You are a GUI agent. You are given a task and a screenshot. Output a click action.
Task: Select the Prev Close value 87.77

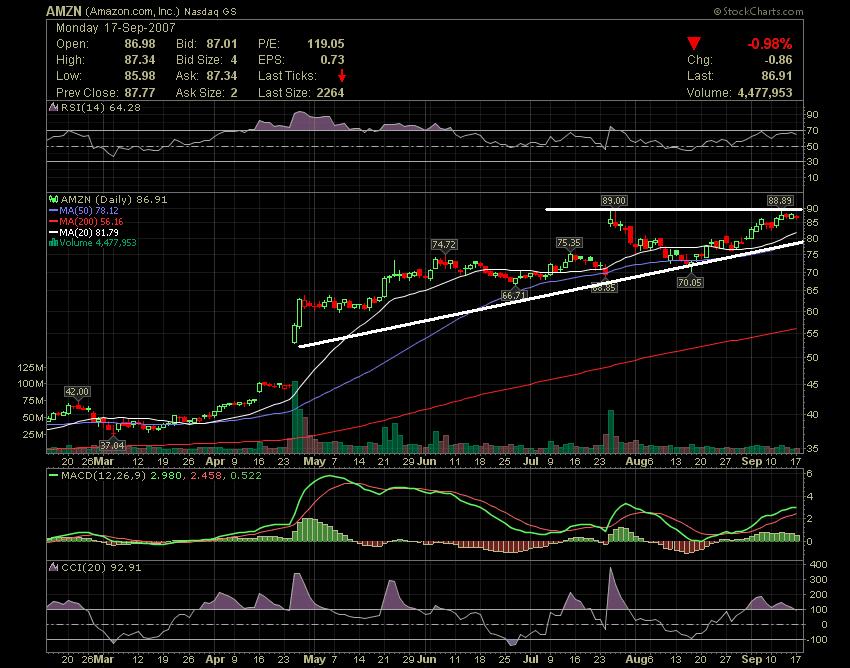pyautogui.click(x=140, y=93)
